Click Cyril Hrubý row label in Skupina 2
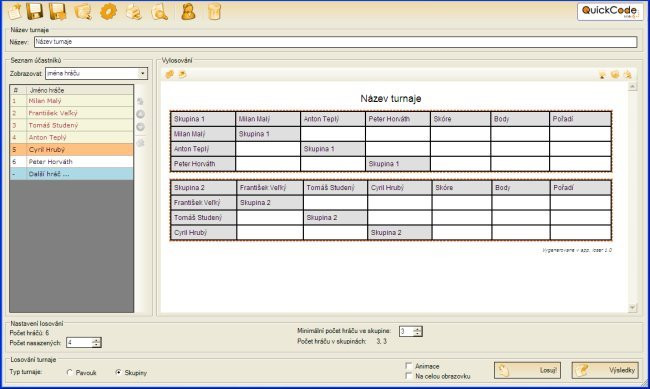This screenshot has width=650, height=389. [x=203, y=233]
